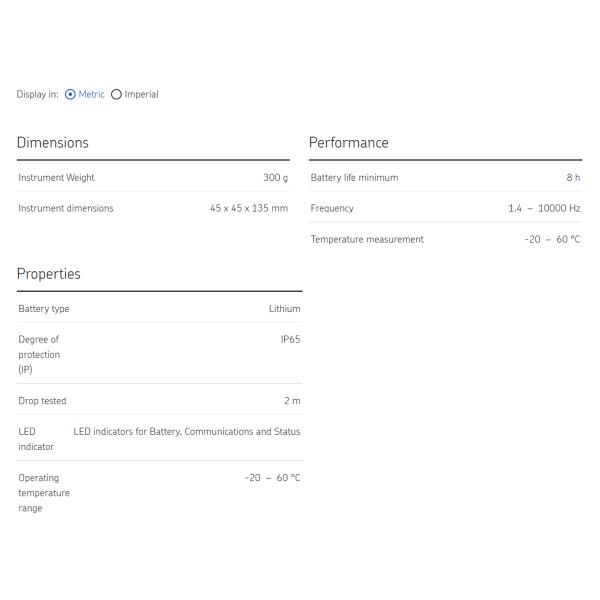Click the Performance section heading
This screenshot has height=600, width=600.
point(348,143)
